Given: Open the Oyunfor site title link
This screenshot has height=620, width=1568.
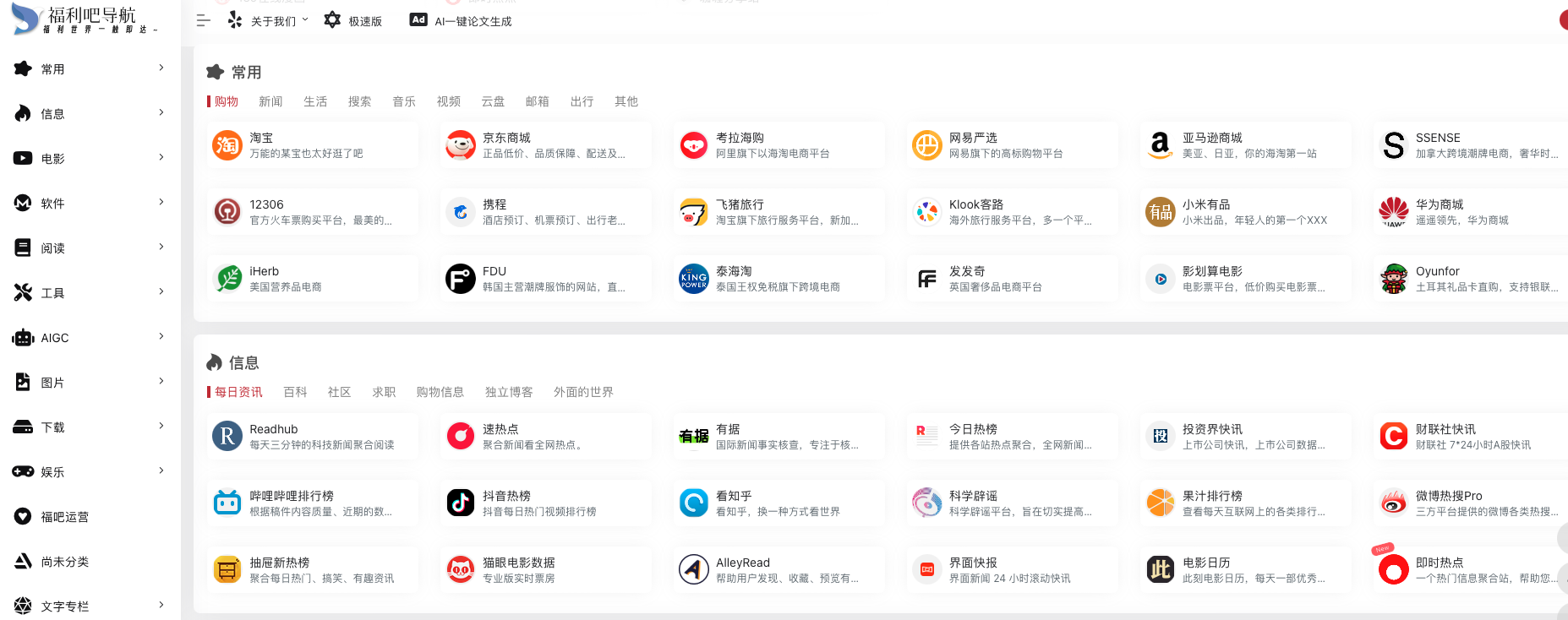Looking at the screenshot, I should click(x=1437, y=271).
